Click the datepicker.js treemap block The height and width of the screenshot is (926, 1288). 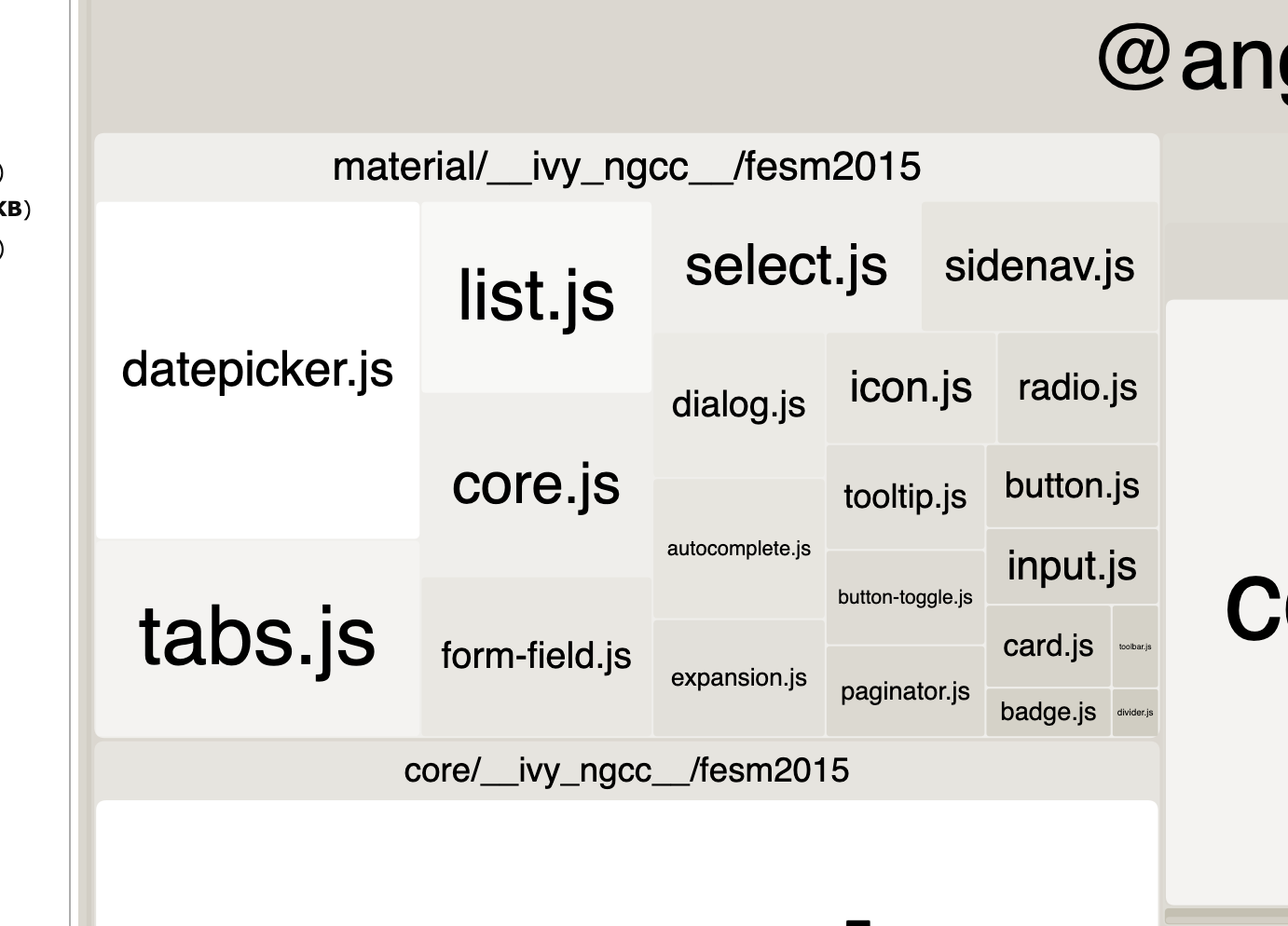pos(257,370)
